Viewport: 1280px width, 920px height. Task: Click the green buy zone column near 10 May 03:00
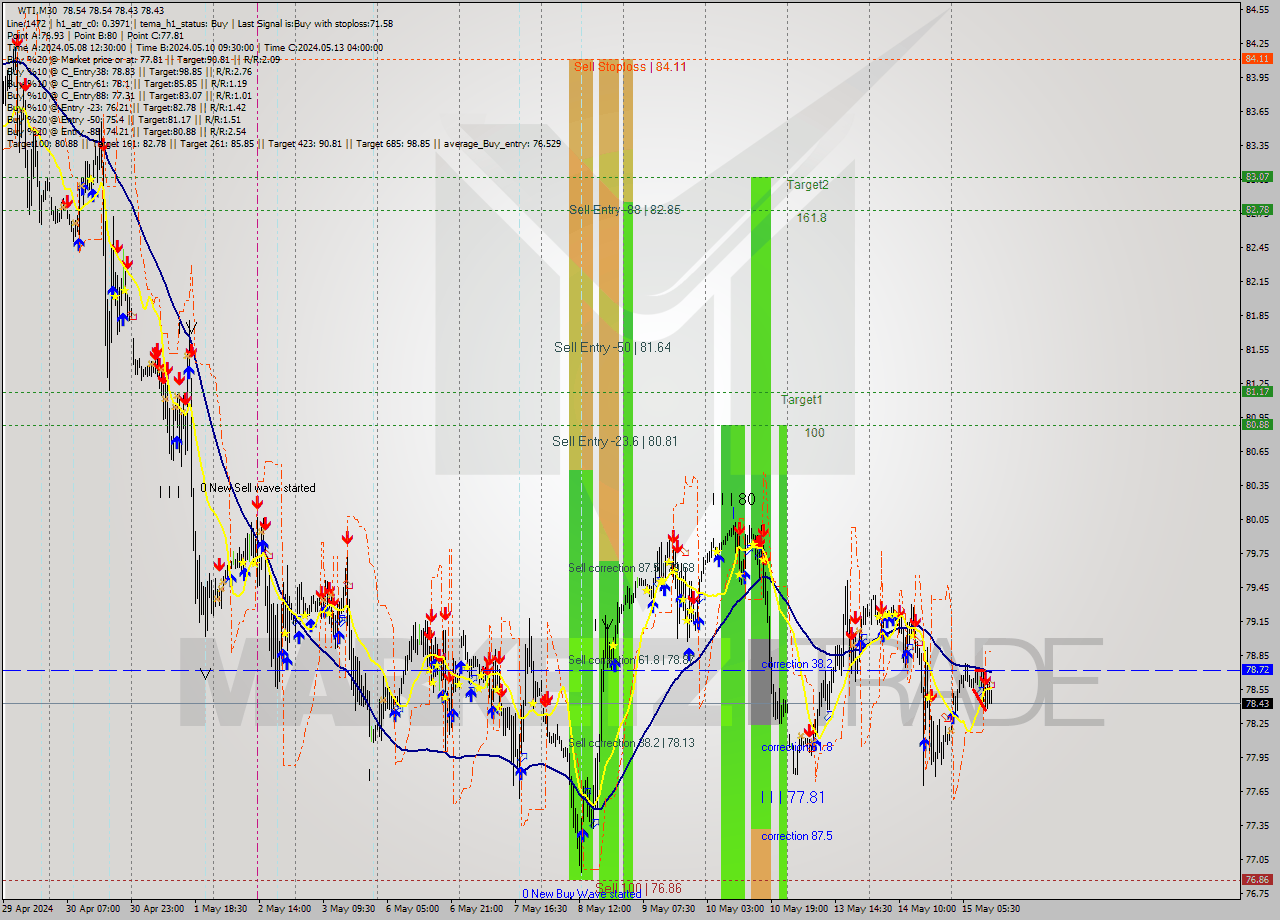(730, 600)
